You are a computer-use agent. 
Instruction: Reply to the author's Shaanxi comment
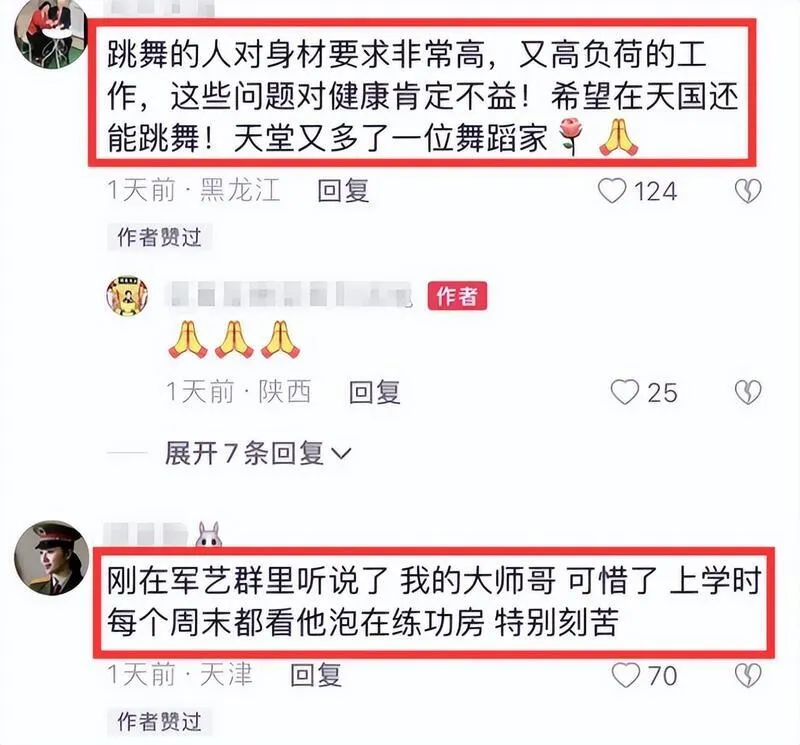click(x=374, y=392)
